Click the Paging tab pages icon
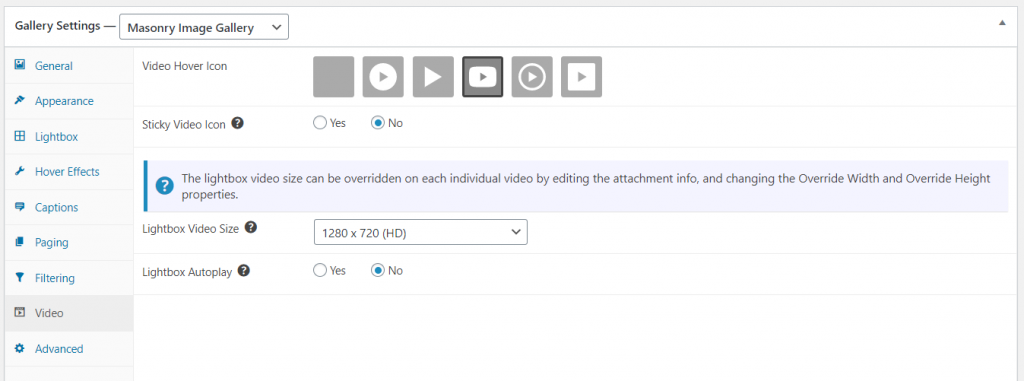The height and width of the screenshot is (381, 1024). pyautogui.click(x=20, y=242)
